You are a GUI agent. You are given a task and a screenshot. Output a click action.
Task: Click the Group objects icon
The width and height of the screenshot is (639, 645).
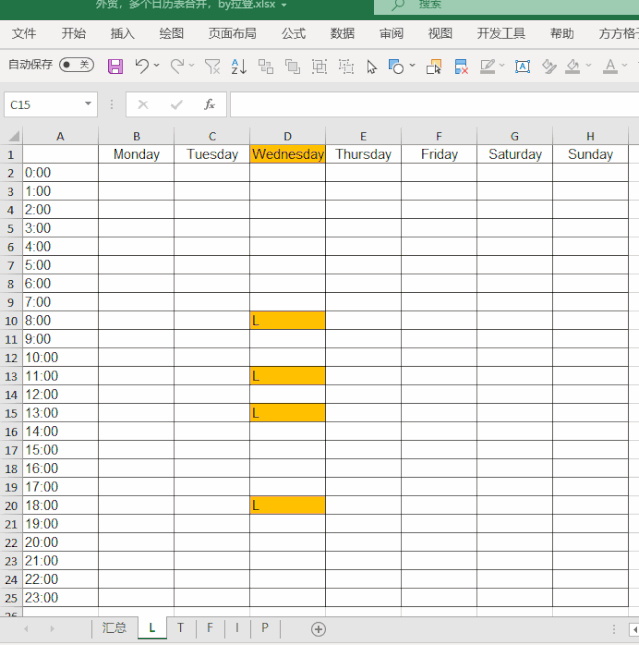(x=319, y=66)
